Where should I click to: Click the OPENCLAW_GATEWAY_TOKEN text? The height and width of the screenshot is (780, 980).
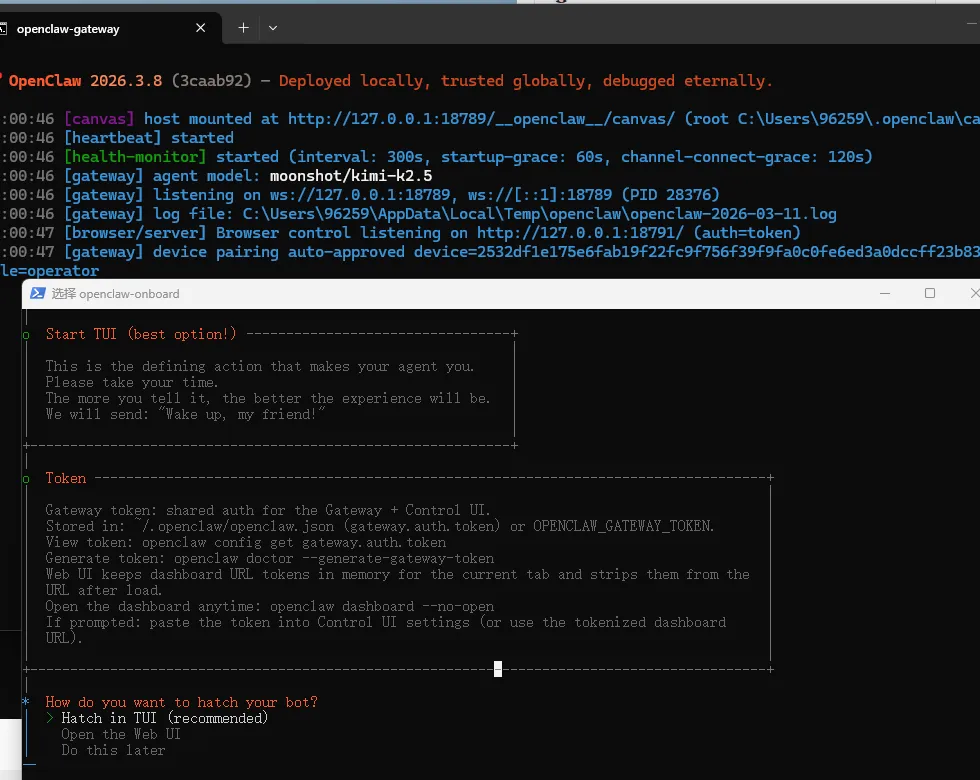[623, 526]
